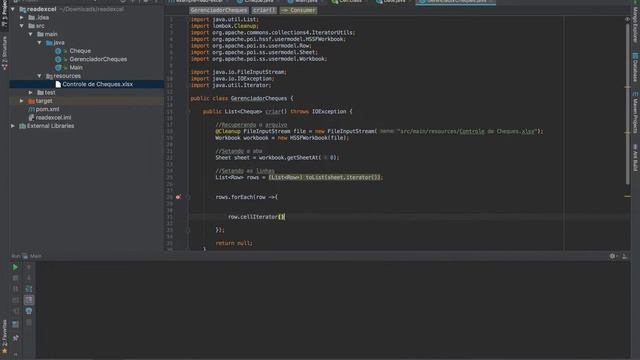This screenshot has height=360, width=640.
Task: Toggle pin tab in the Run panel
Action: pyautogui.click(x=15, y=338)
